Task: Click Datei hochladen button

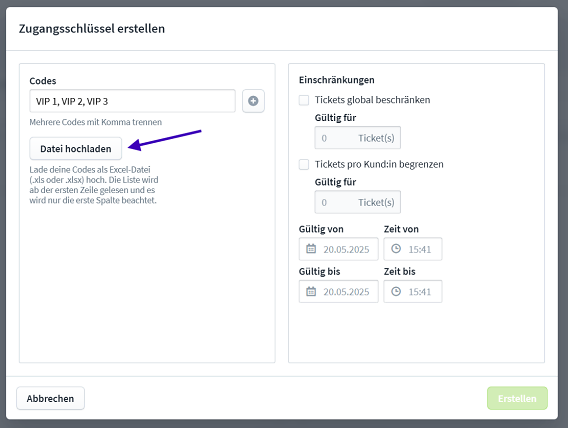Action: tap(76, 148)
